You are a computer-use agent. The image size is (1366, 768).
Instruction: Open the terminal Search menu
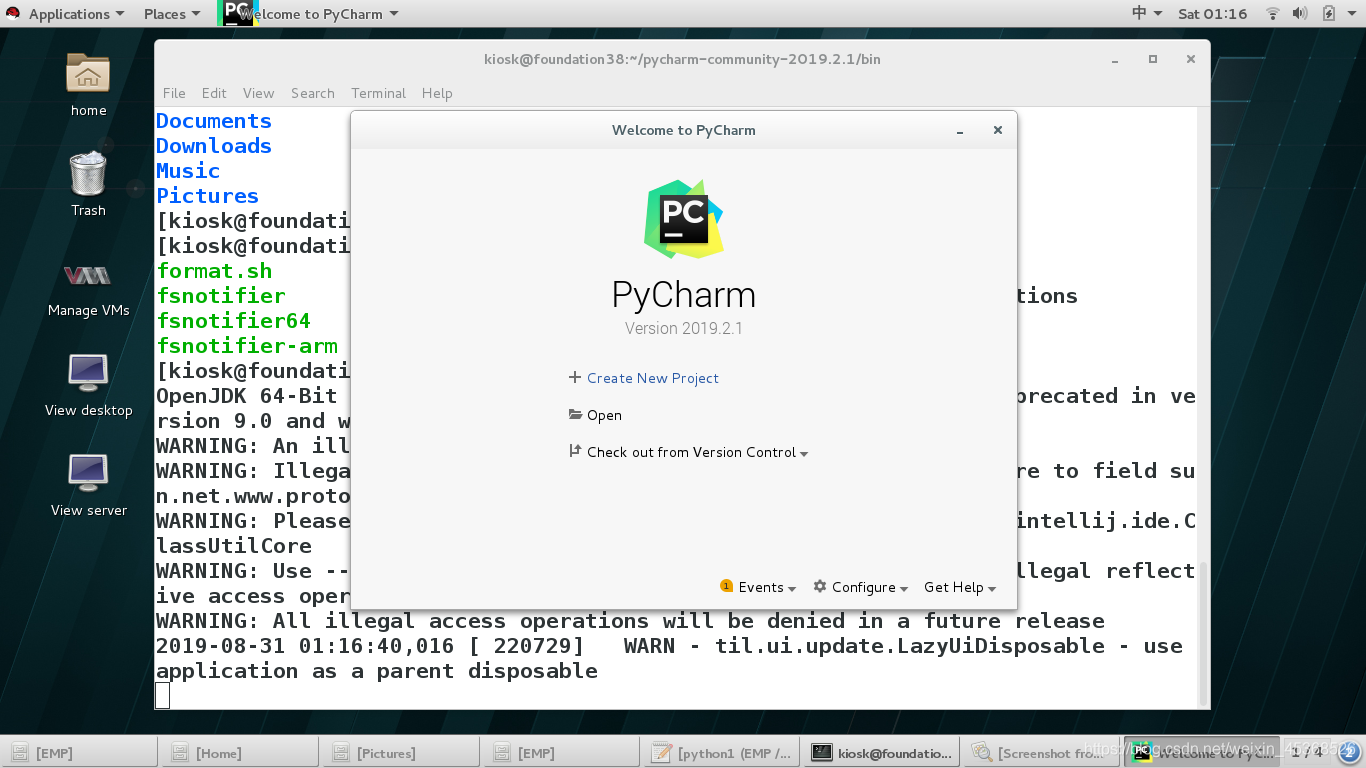(313, 93)
